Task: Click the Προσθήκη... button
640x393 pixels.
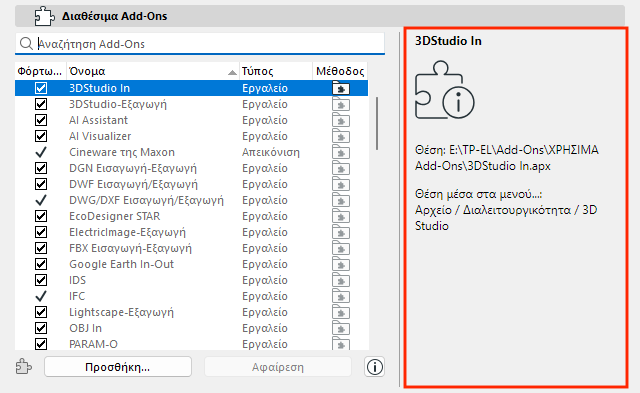Action: point(118,367)
